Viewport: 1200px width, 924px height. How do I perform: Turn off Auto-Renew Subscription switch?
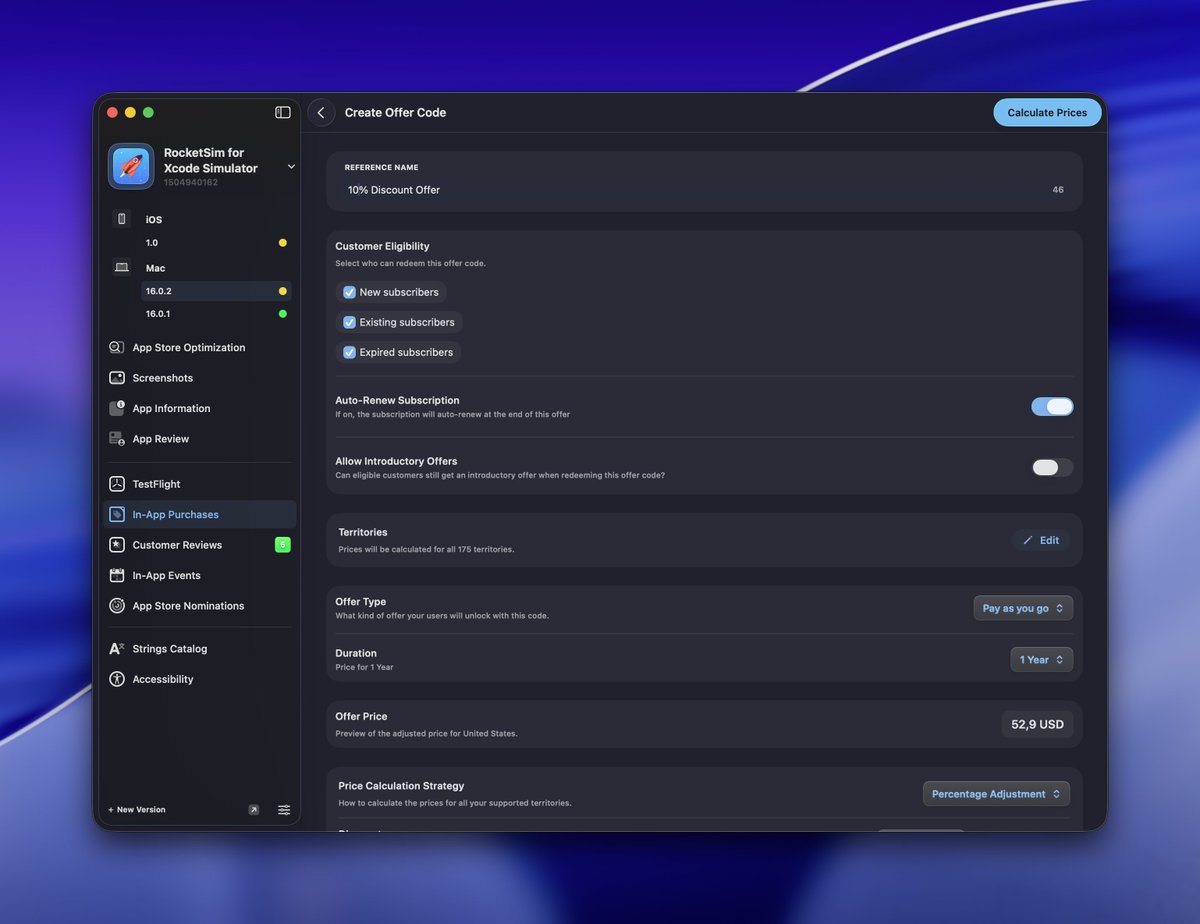(x=1052, y=406)
